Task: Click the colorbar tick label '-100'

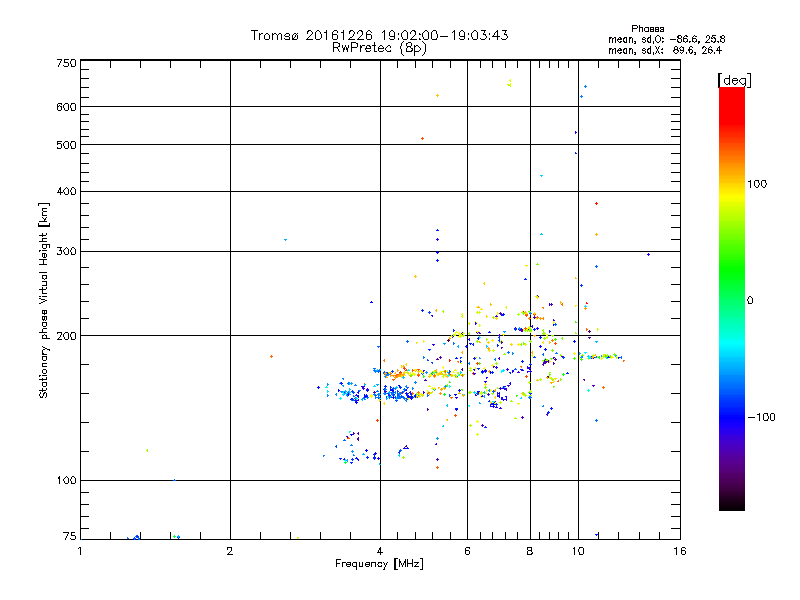Action: point(761,417)
